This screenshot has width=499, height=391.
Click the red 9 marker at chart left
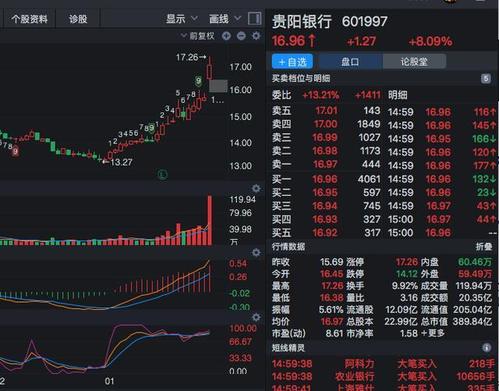click(15, 152)
